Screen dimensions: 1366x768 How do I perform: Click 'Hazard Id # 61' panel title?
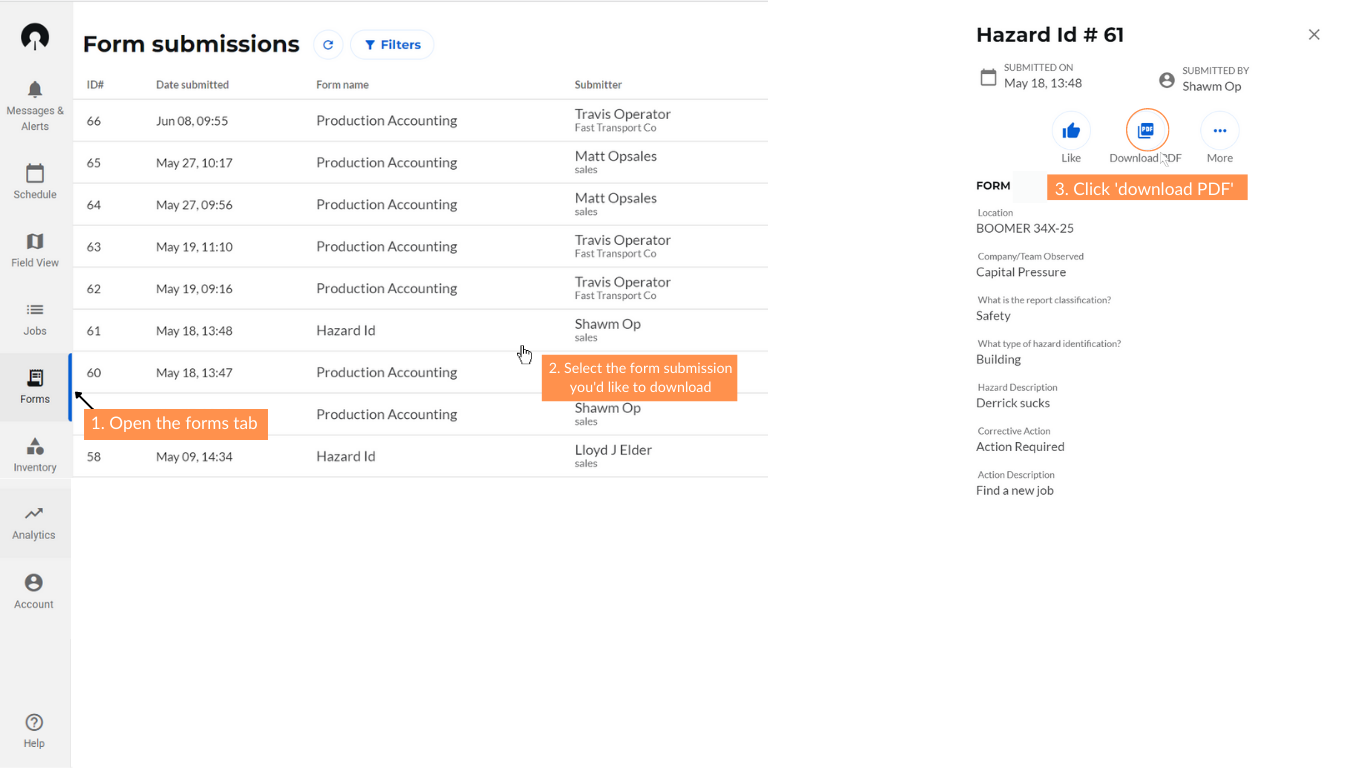point(1050,35)
